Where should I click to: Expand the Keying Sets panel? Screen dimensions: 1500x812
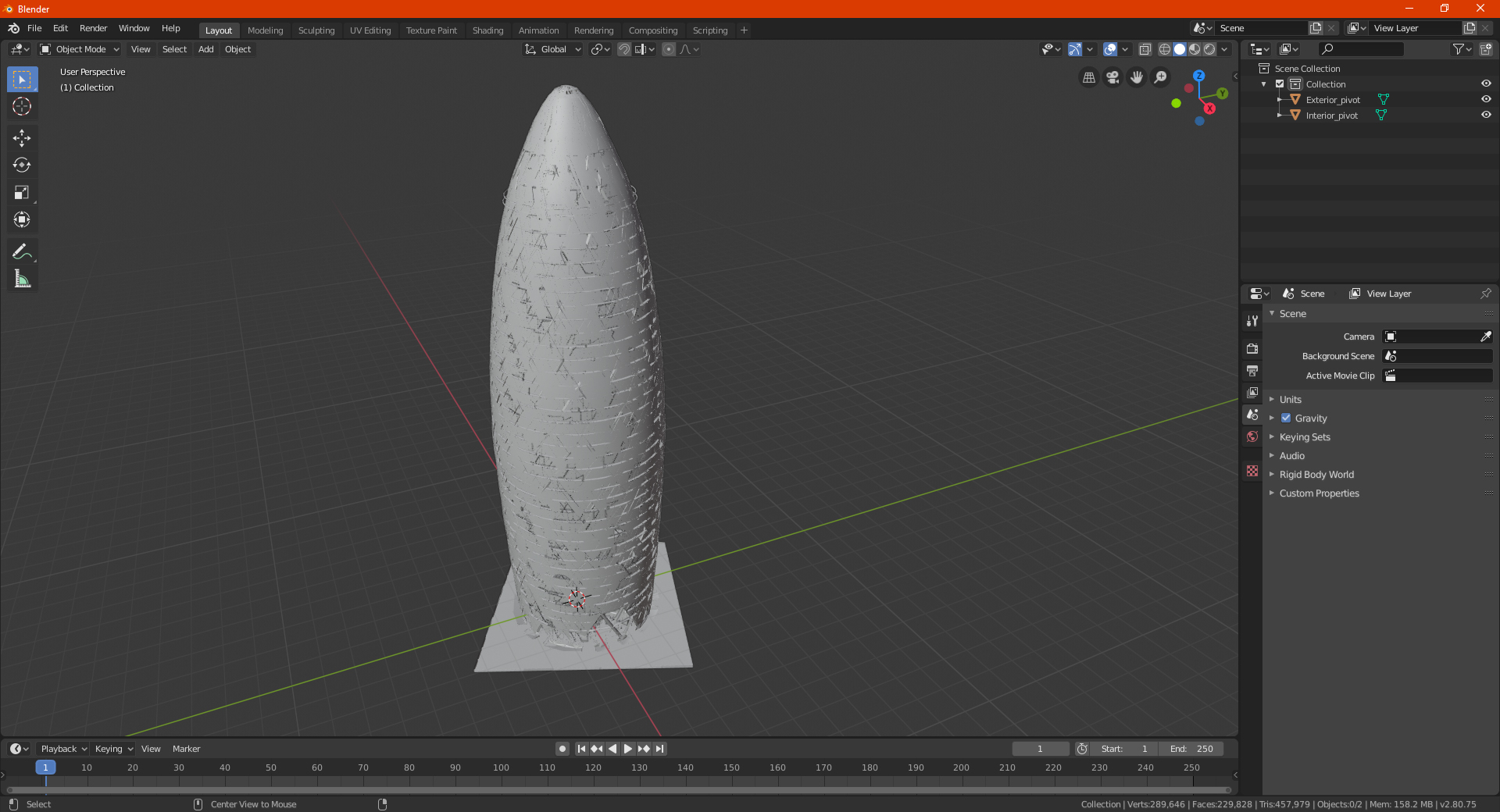(1304, 436)
